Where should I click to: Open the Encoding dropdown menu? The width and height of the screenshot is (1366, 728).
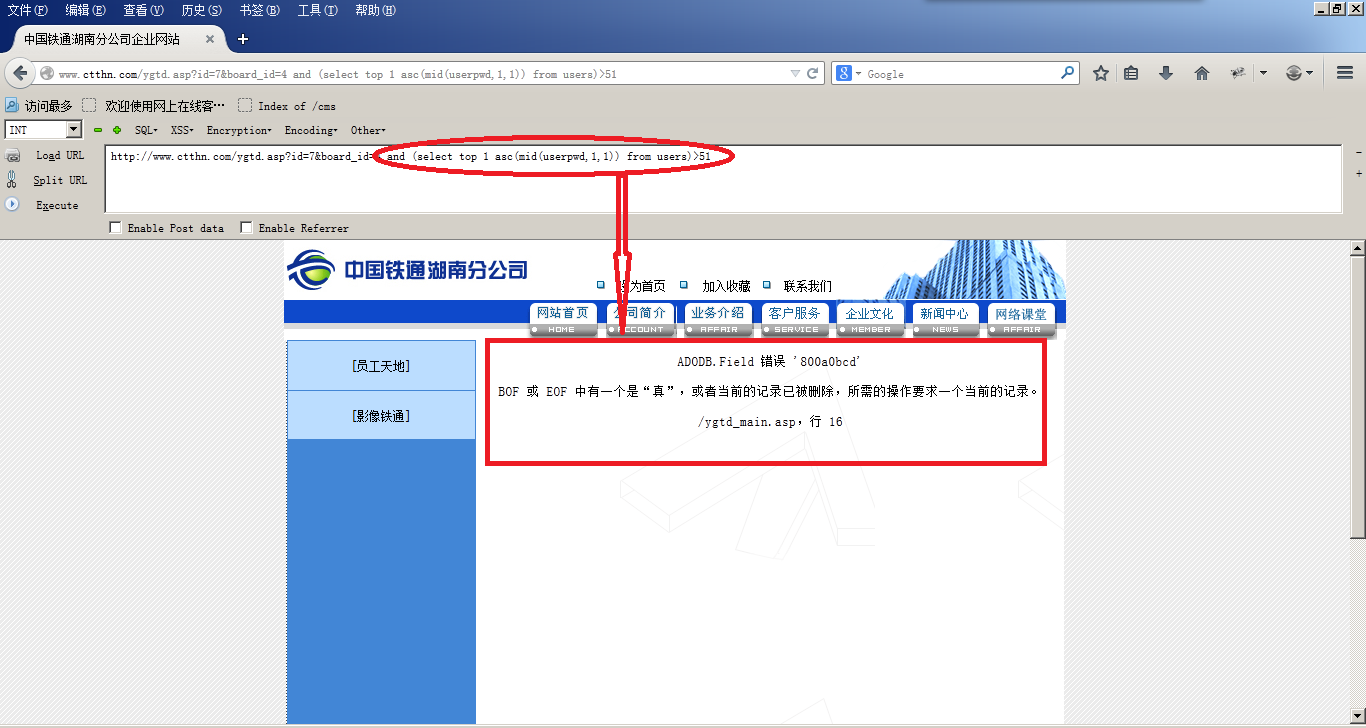[311, 130]
